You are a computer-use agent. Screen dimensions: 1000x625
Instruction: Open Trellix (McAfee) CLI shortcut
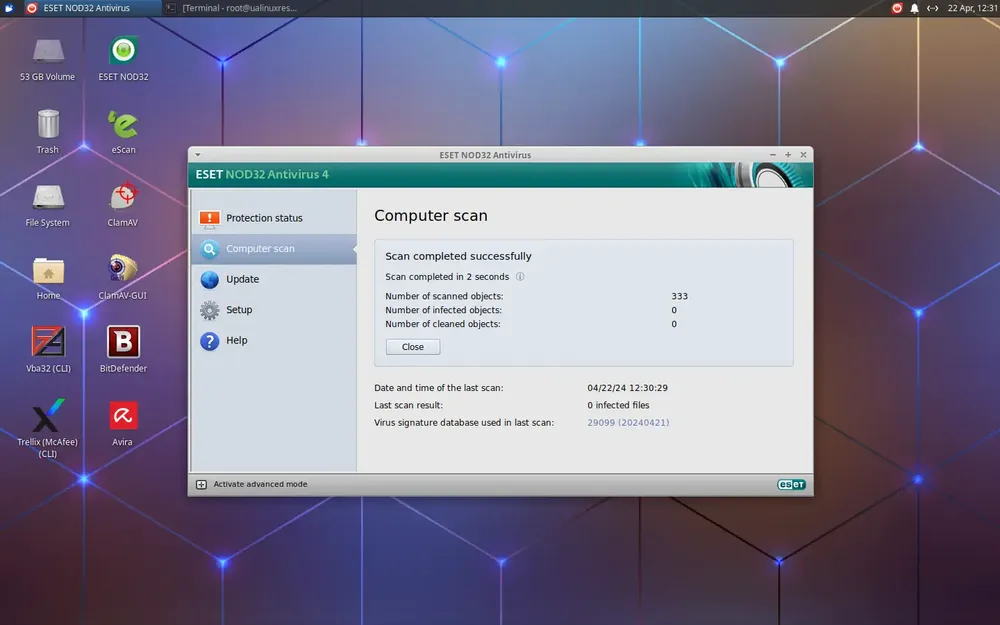tap(47, 428)
